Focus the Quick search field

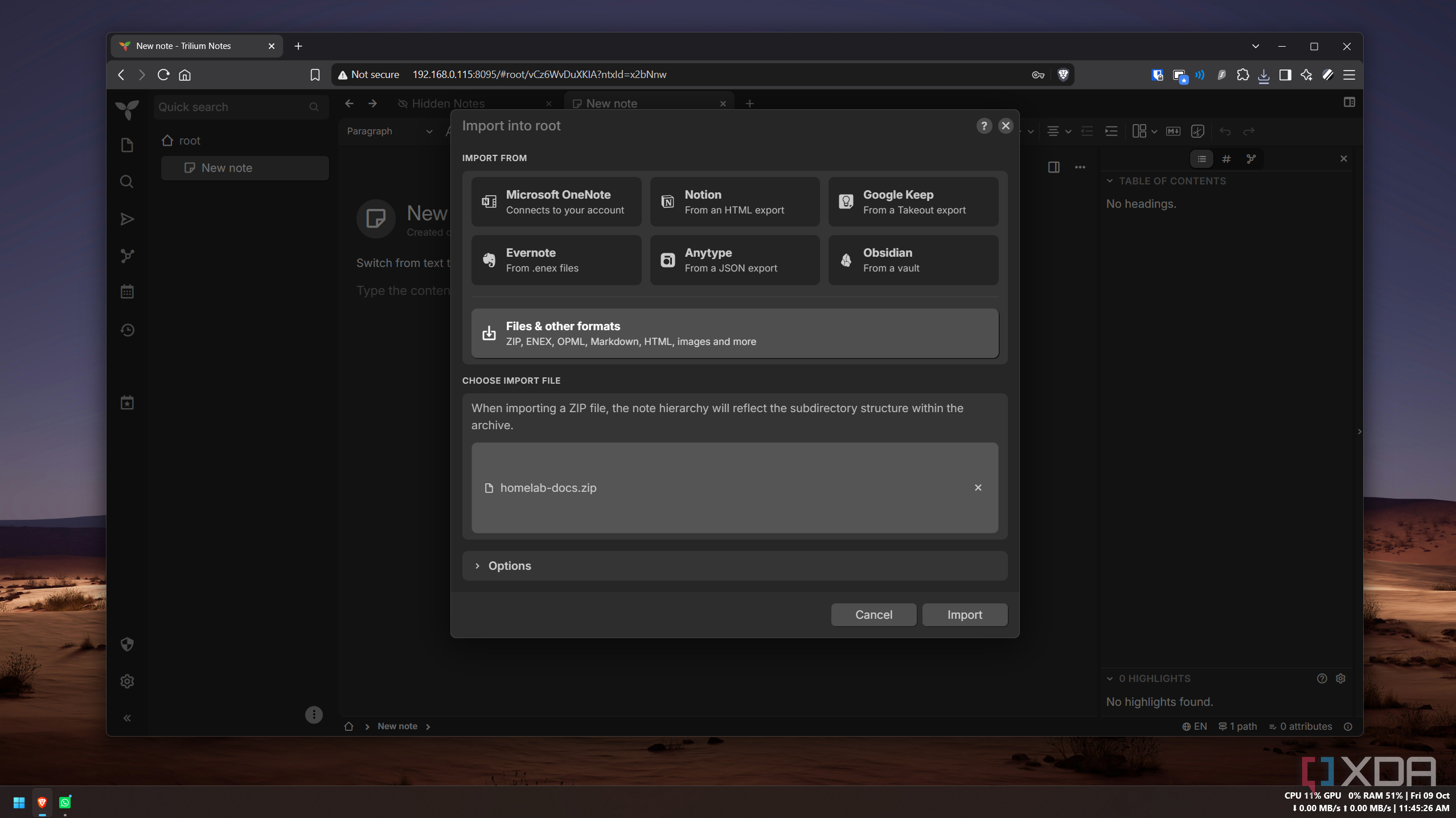click(x=240, y=107)
